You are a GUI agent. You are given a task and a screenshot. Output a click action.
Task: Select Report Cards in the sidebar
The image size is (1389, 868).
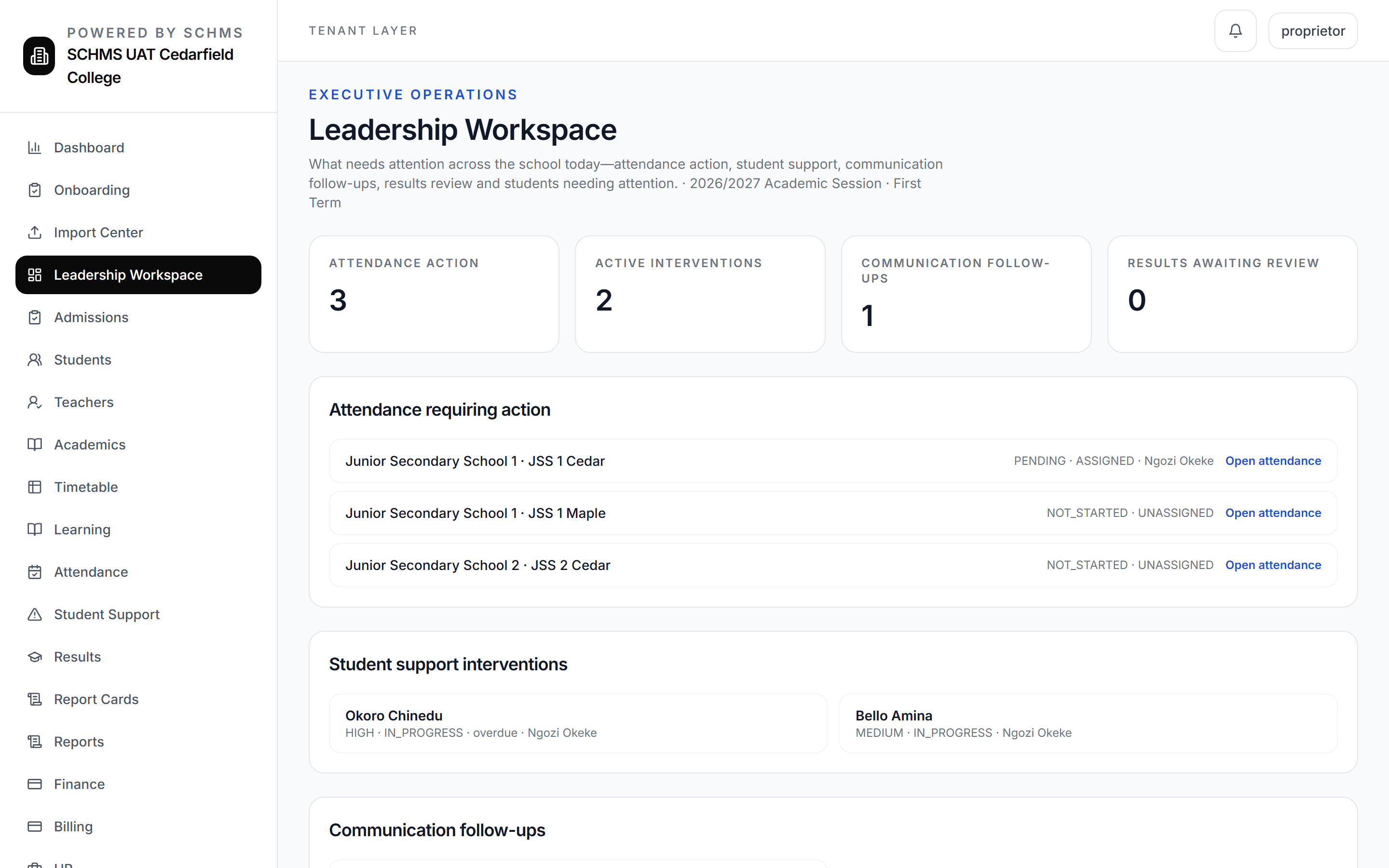click(x=138, y=700)
